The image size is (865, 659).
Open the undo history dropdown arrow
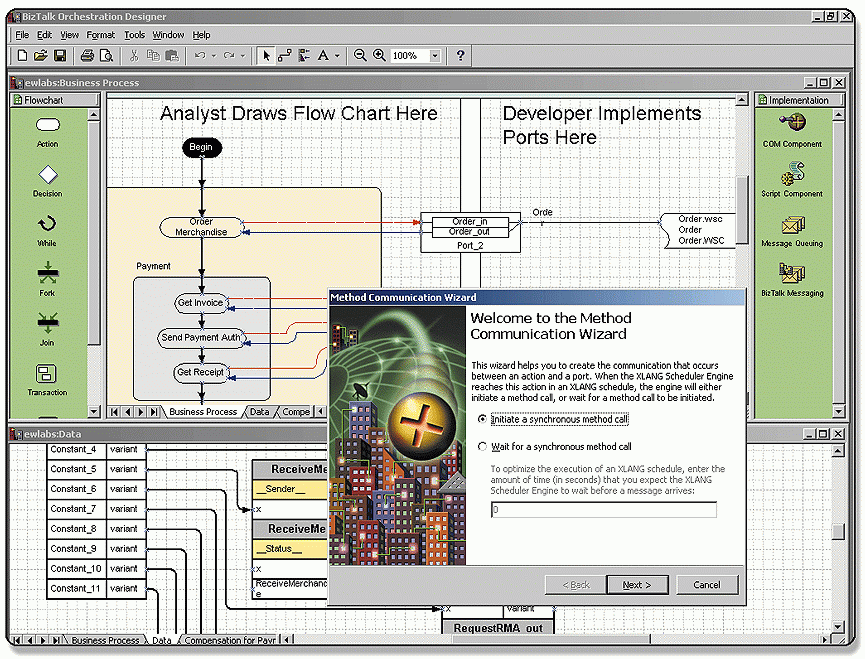click(212, 56)
